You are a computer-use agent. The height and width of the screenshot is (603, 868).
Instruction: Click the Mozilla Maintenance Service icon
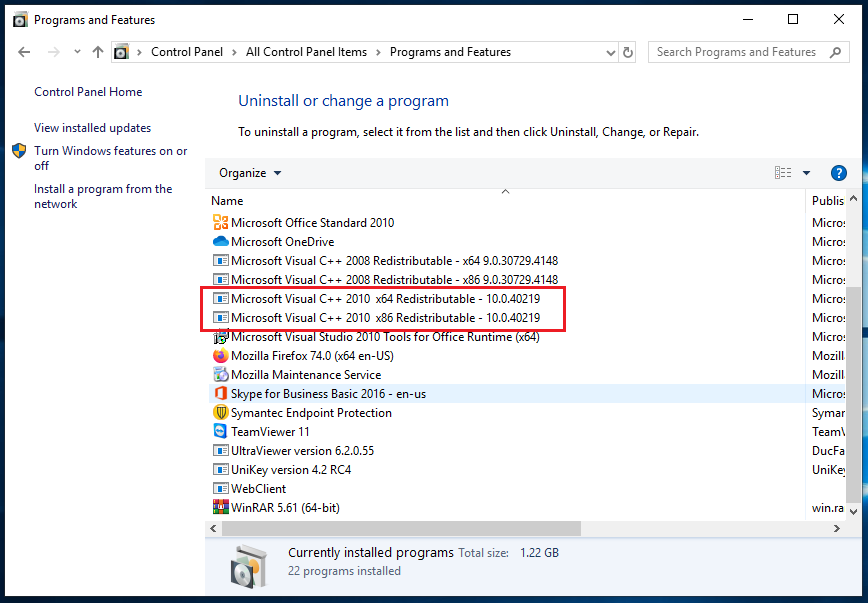tap(220, 374)
